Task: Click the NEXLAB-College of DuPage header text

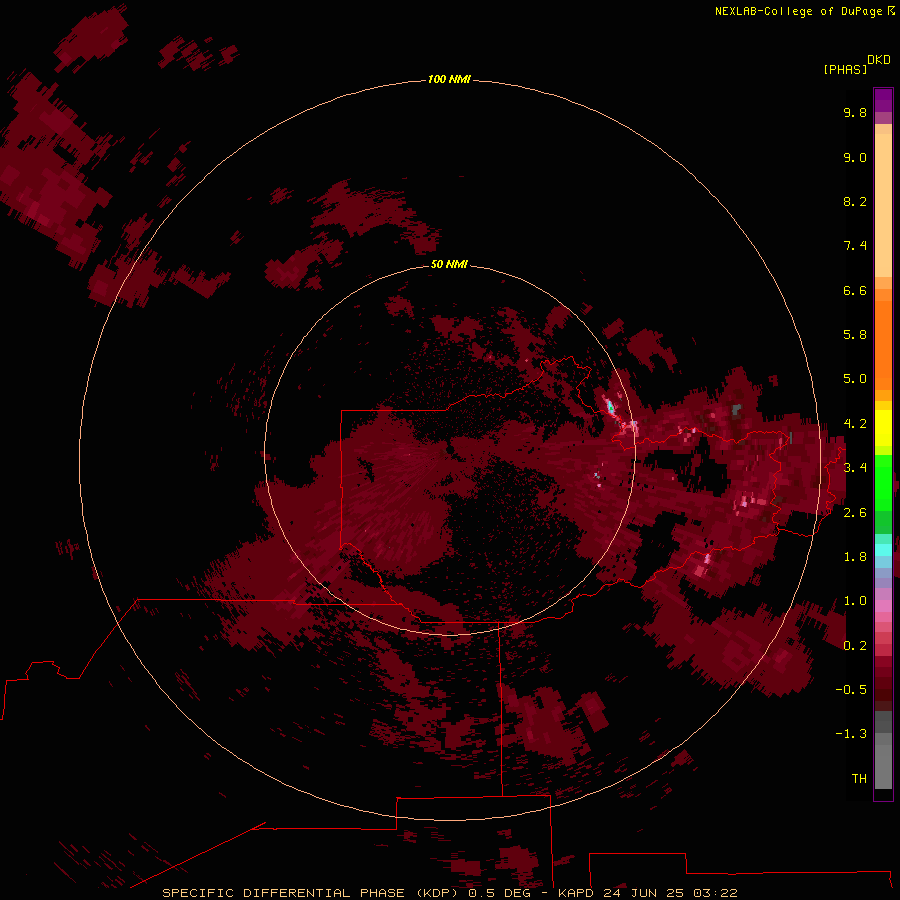Action: 805,11
